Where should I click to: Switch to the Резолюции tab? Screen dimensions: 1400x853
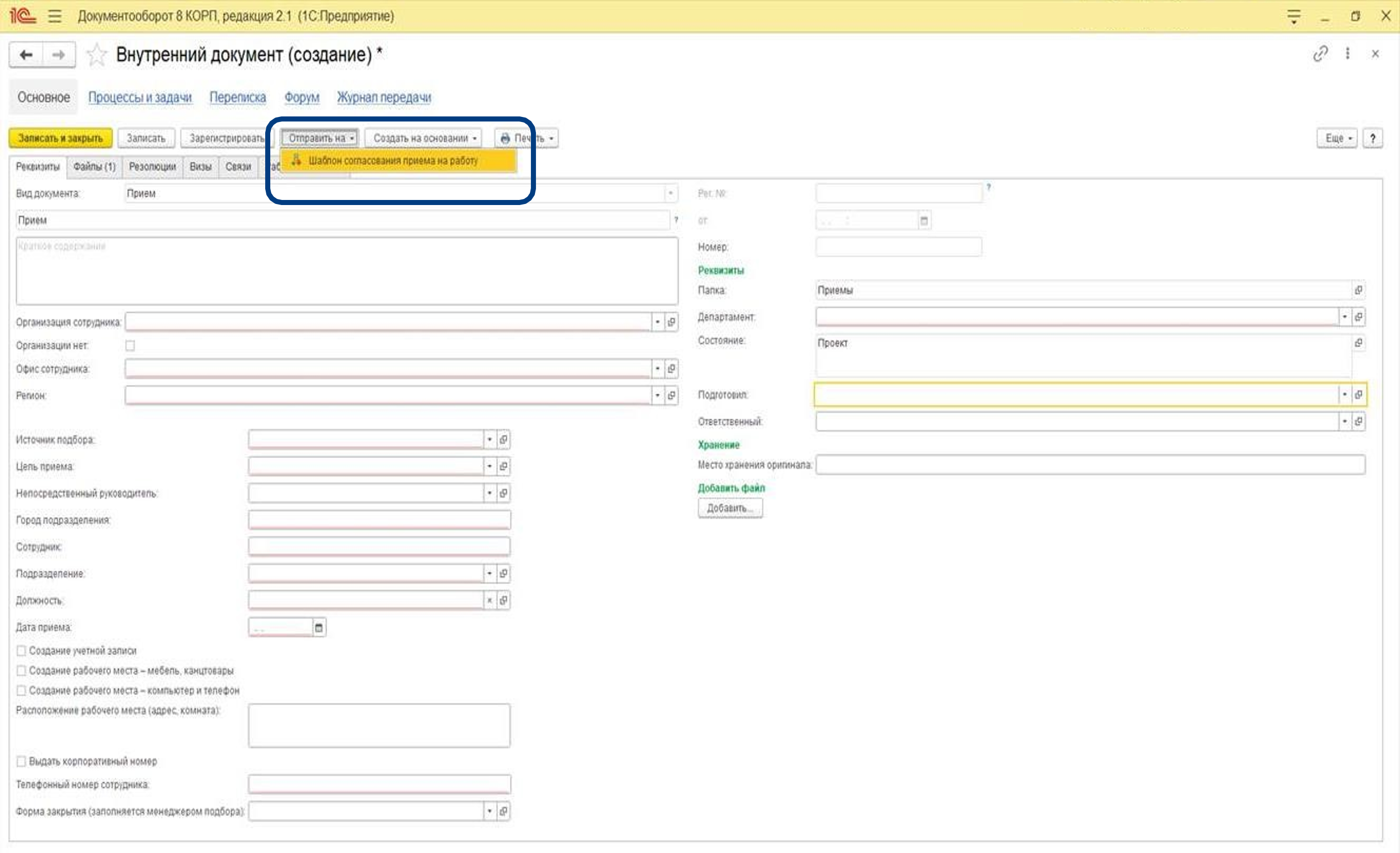152,167
